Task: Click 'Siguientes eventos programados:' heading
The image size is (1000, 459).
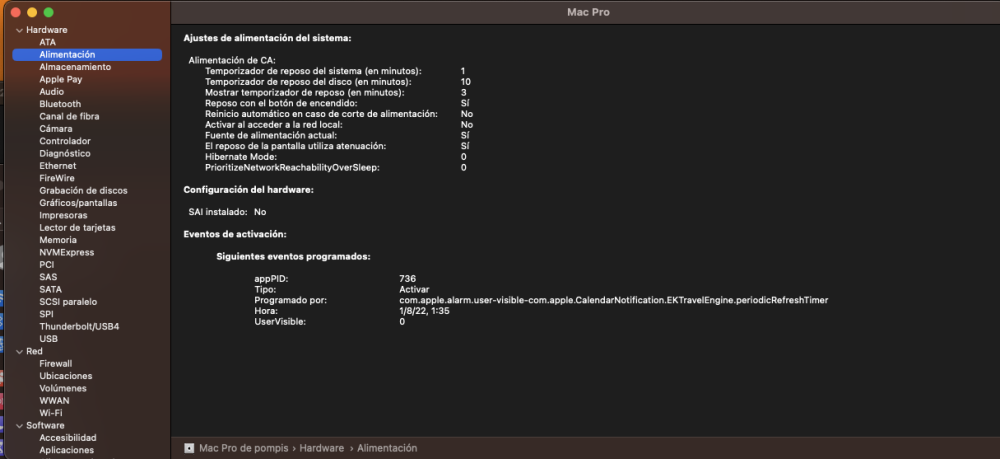Action: [x=293, y=256]
